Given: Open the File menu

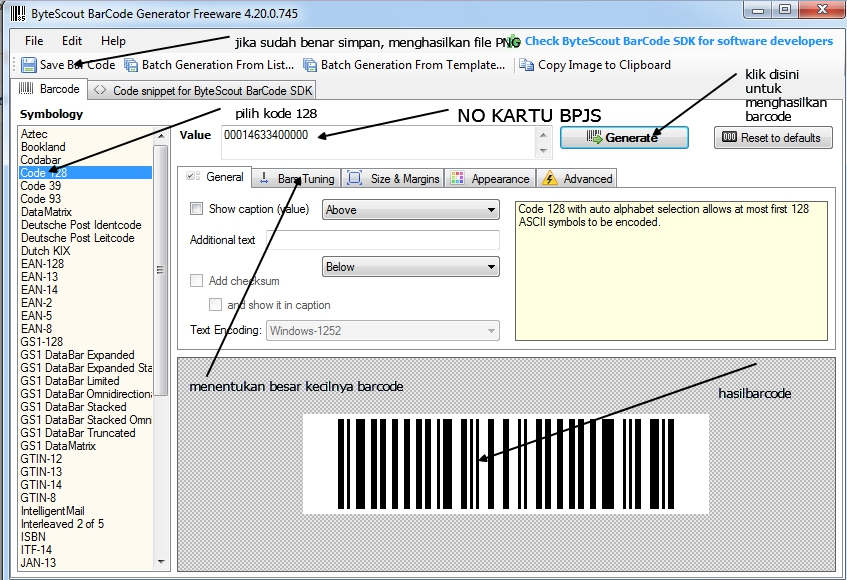Looking at the screenshot, I should point(33,41).
